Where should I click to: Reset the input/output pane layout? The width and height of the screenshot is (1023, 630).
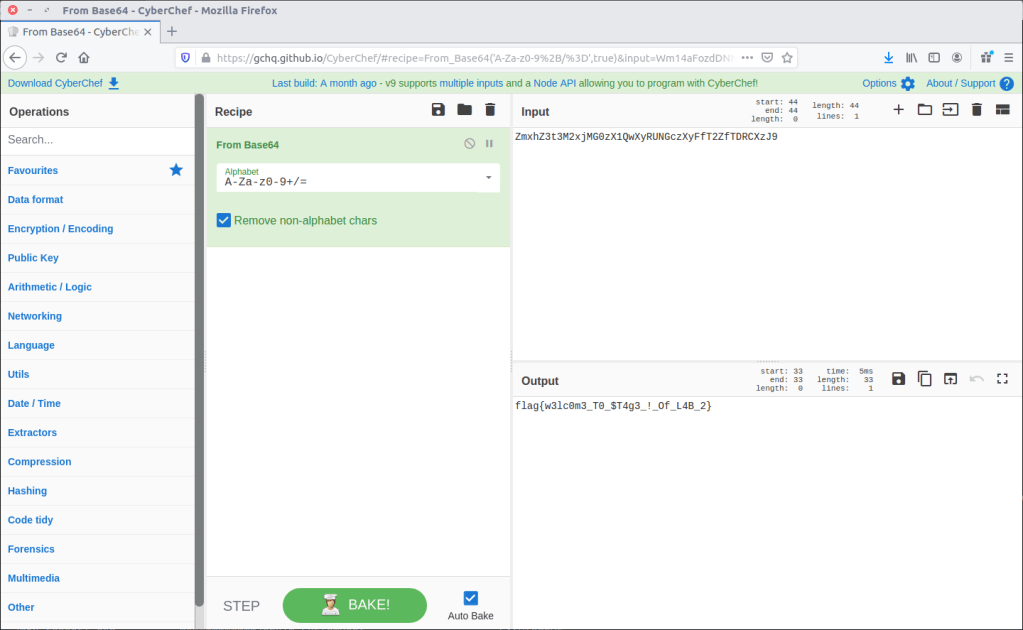coord(1003,110)
